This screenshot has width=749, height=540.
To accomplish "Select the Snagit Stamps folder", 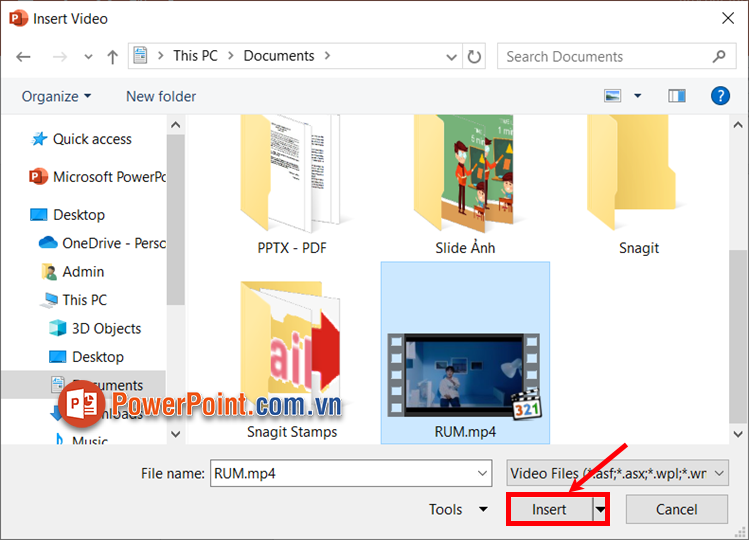I will pos(291,361).
